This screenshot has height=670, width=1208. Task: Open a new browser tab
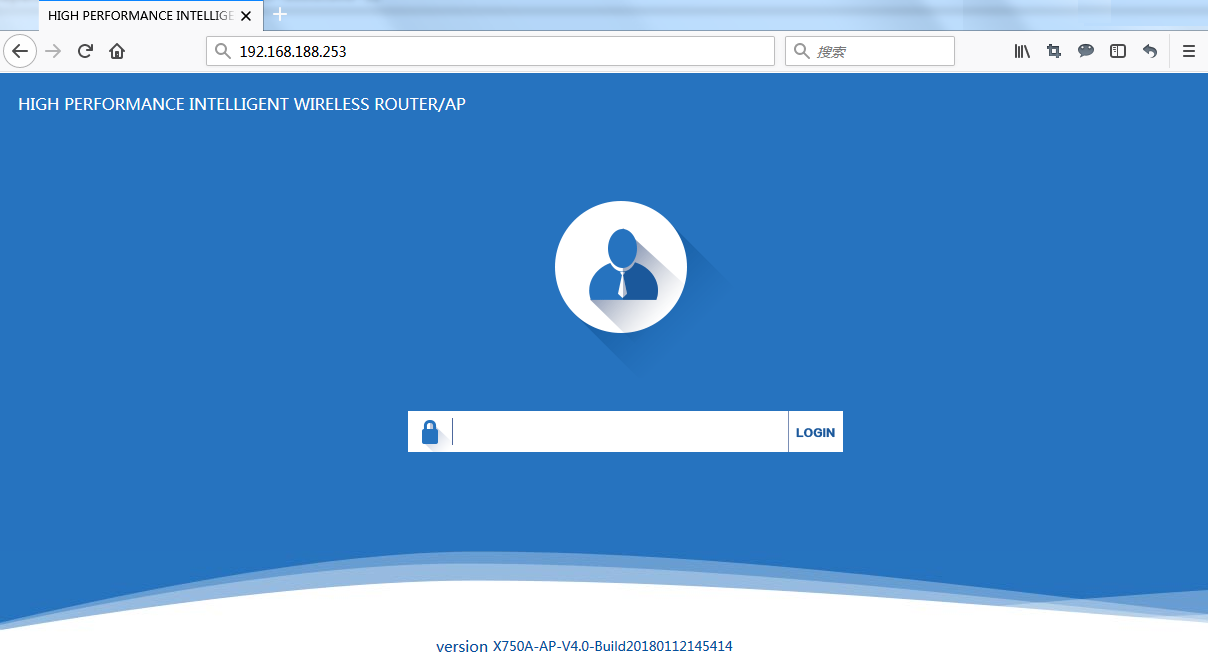(280, 14)
